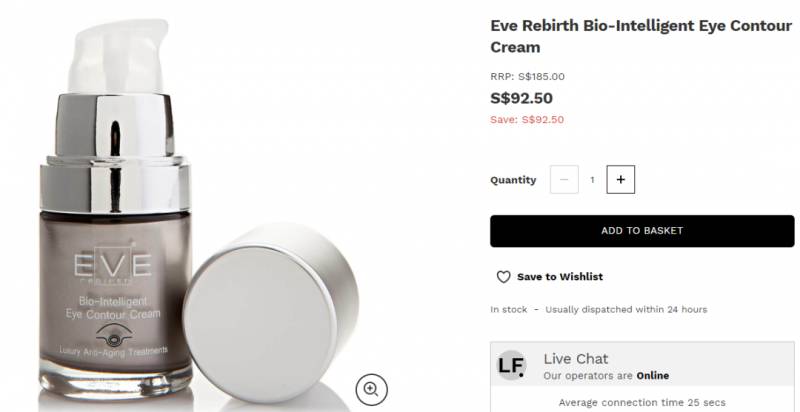Select the S$92.50 sale price
800x412 pixels.
(521, 98)
